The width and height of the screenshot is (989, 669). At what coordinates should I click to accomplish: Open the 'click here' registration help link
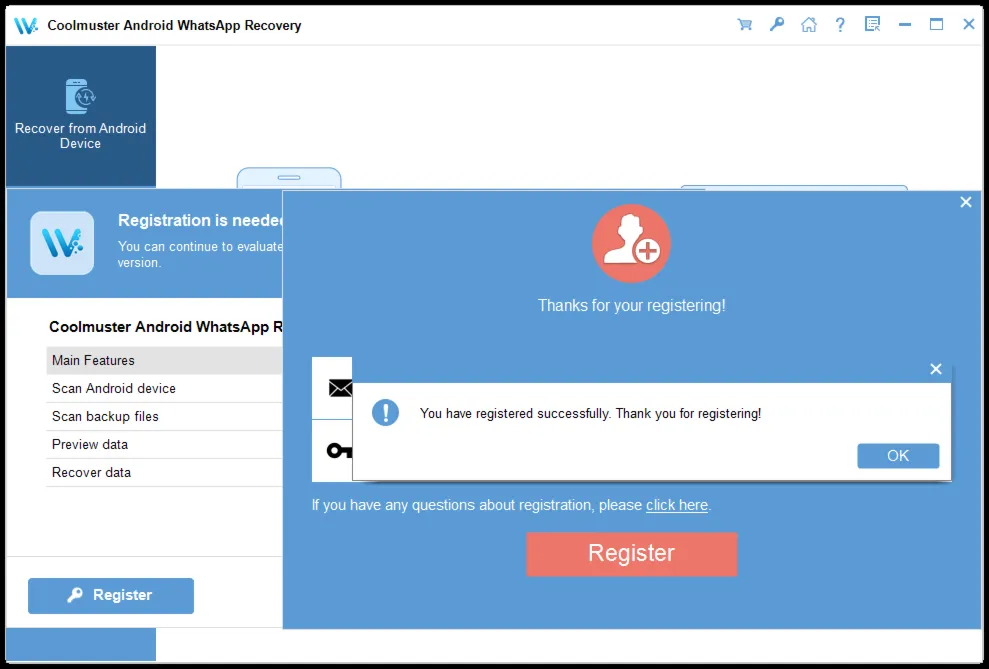(x=677, y=505)
